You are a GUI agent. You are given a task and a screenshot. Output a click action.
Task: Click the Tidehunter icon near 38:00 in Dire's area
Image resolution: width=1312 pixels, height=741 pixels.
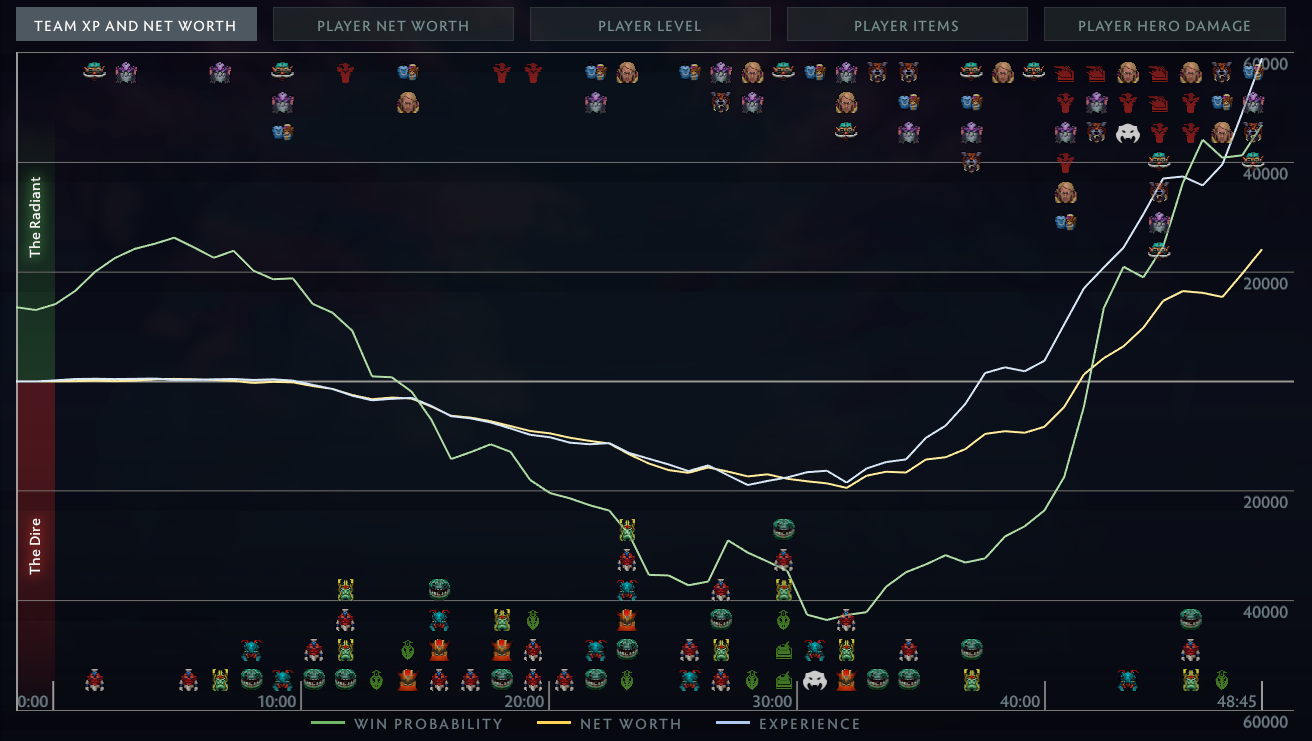(x=971, y=649)
